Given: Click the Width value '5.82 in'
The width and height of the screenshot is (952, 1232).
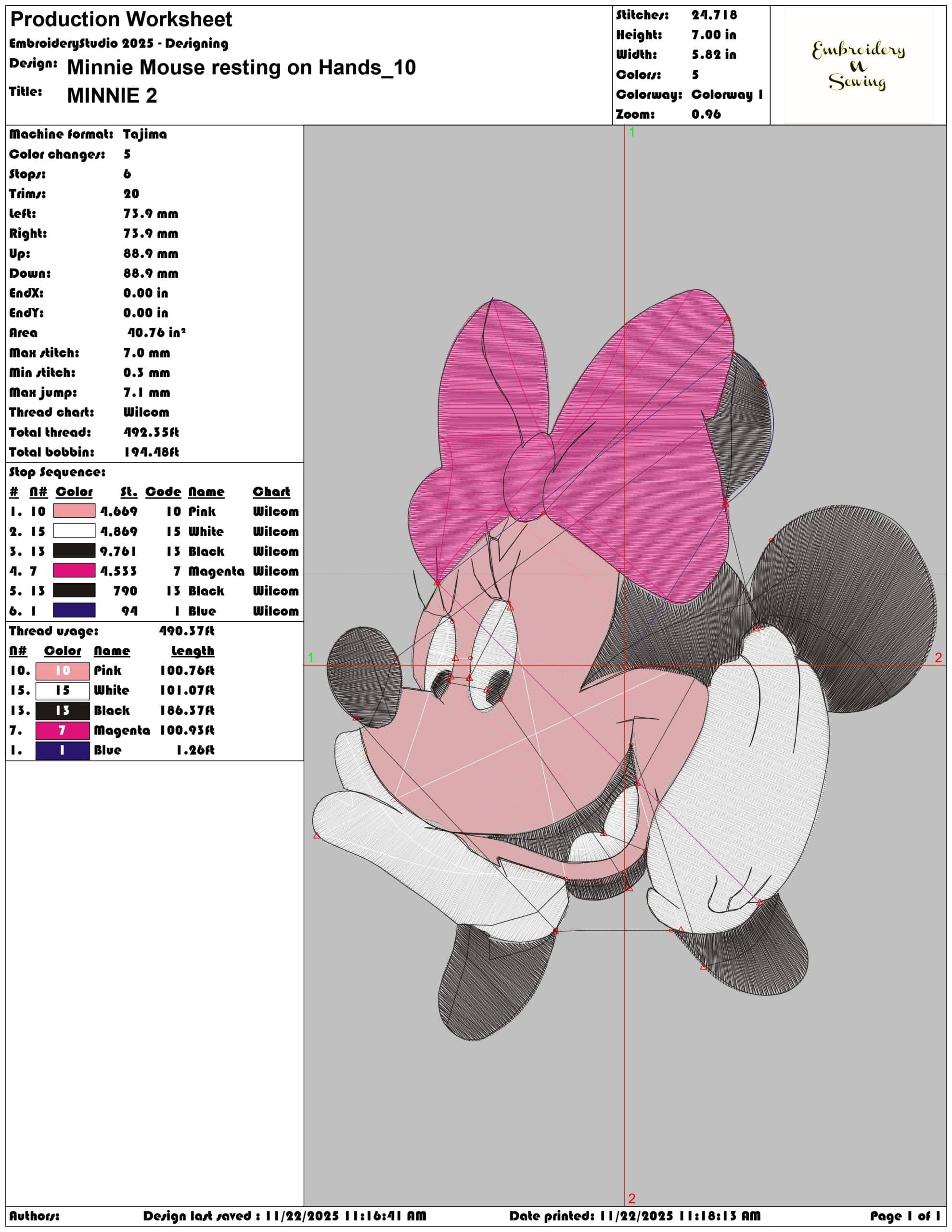Looking at the screenshot, I should [x=714, y=55].
